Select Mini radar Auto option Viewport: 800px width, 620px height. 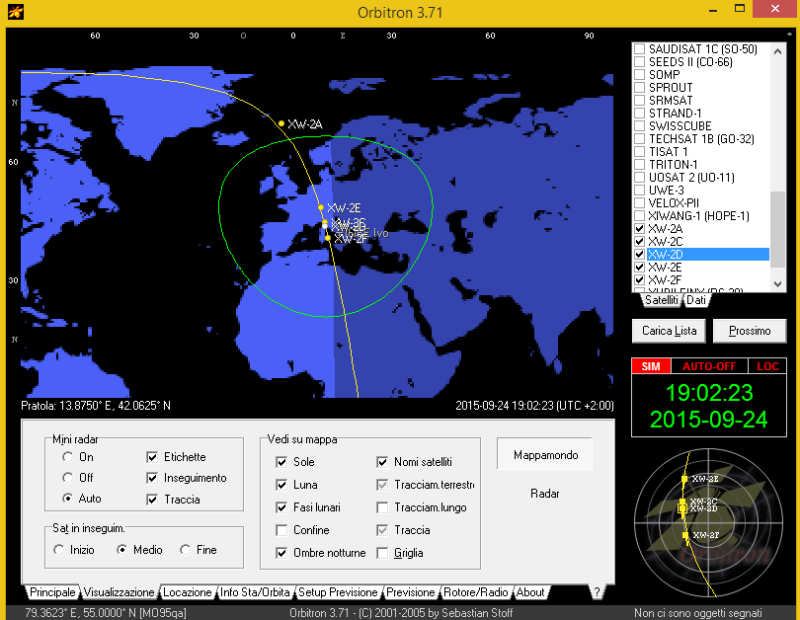coord(67,498)
